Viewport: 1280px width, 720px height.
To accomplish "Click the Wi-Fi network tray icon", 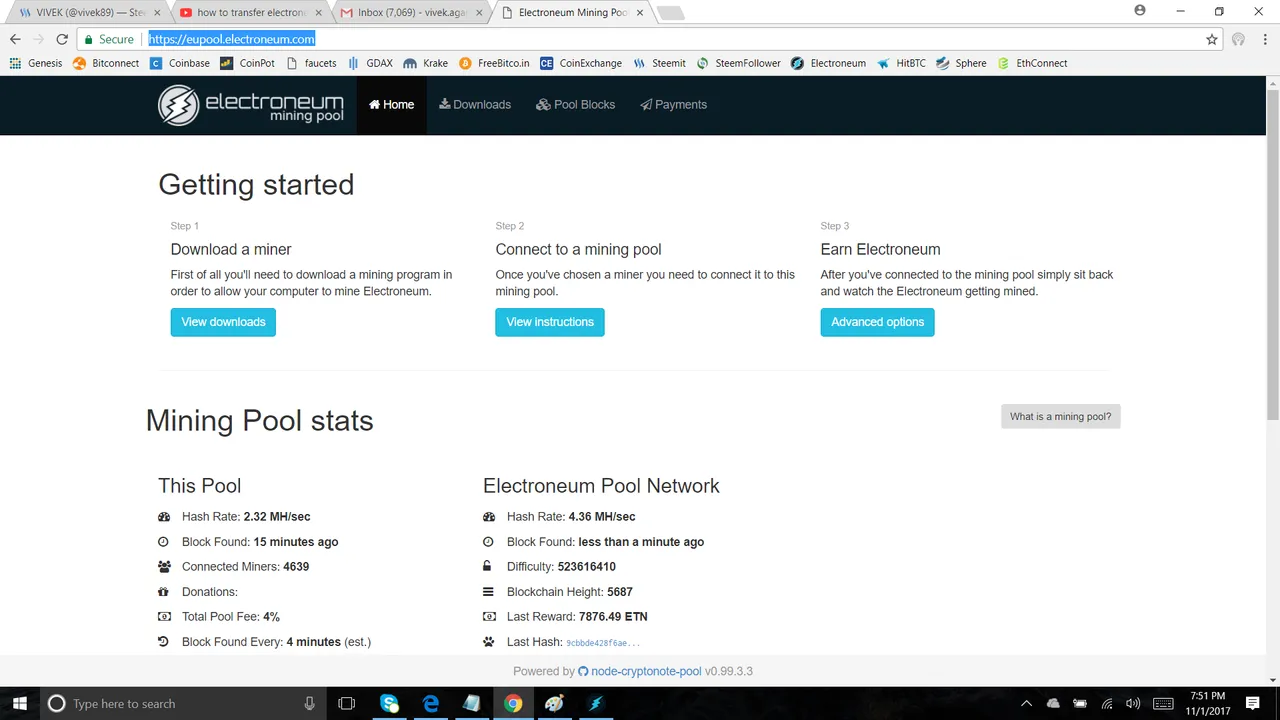I will click(1106, 704).
